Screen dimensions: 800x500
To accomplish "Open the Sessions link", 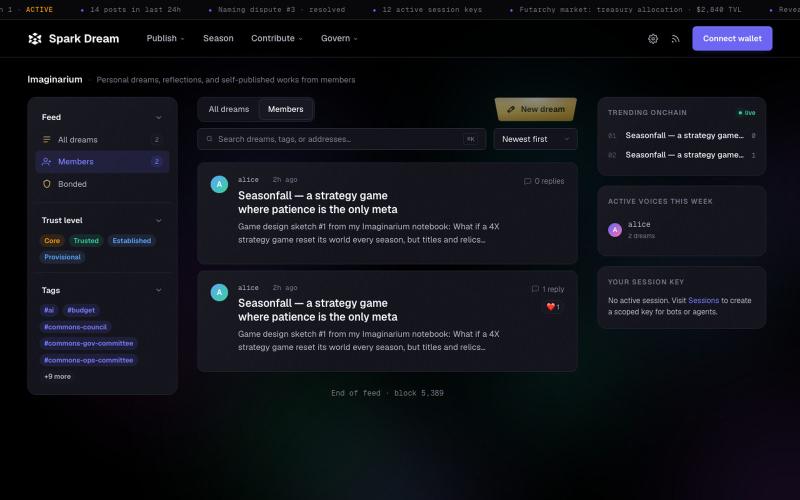I will tap(703, 301).
